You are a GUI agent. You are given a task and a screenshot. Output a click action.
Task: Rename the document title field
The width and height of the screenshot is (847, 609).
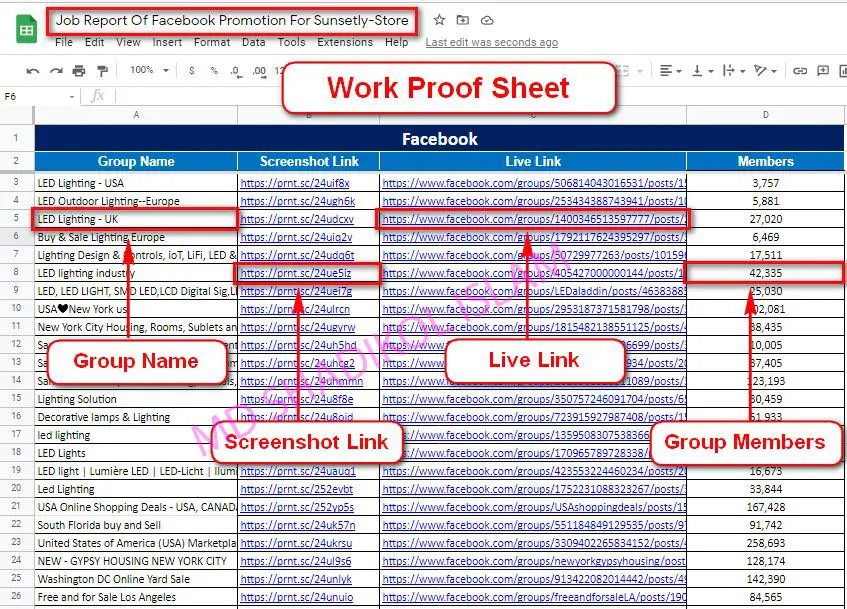point(232,21)
